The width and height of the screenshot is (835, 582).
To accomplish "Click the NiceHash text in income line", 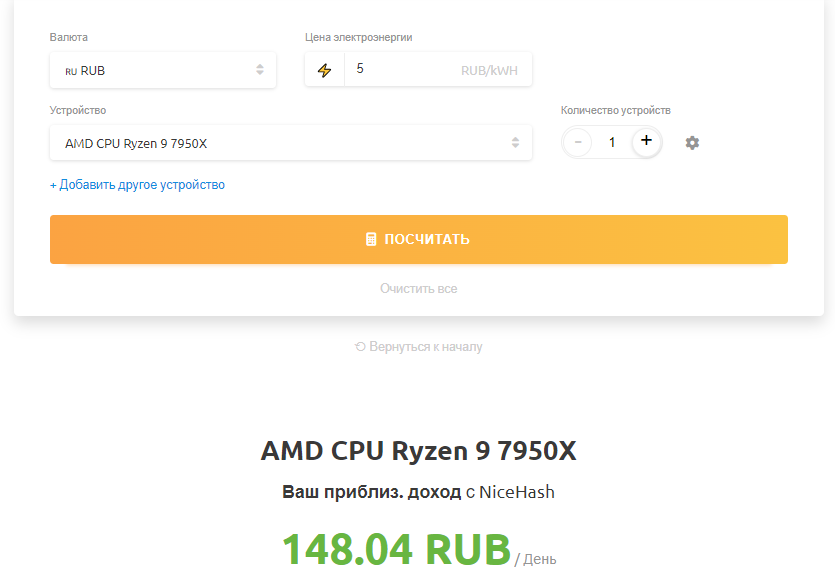I will point(516,492).
